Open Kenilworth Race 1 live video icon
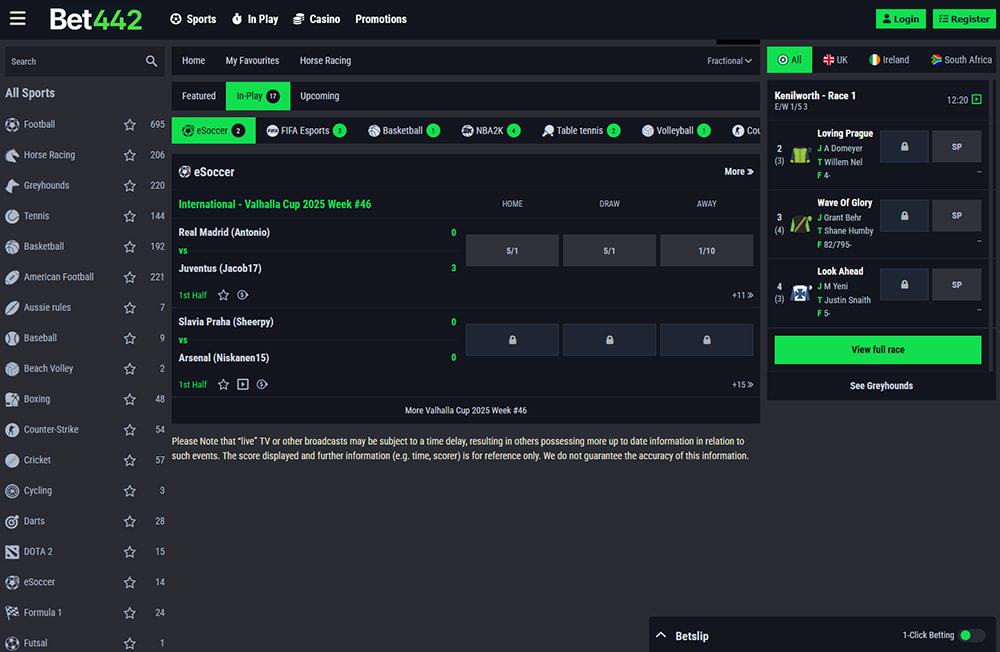 [977, 100]
